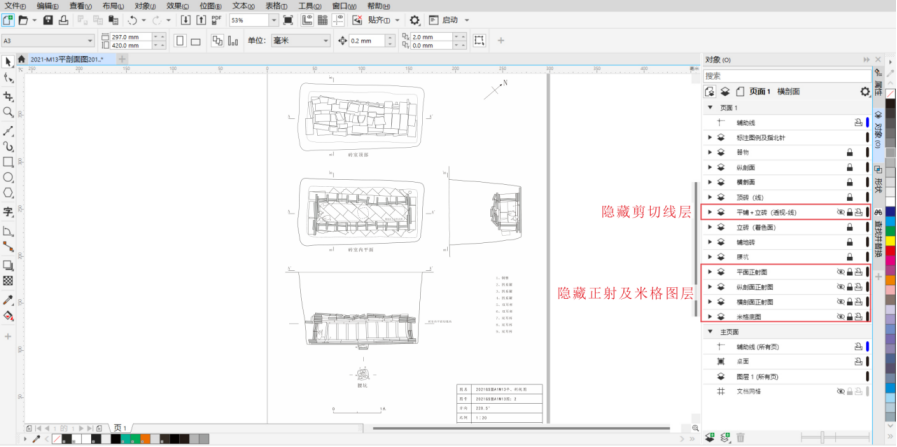The height and width of the screenshot is (447, 897).
Task: Open the Options gear in toolbar
Action: (x=414, y=20)
